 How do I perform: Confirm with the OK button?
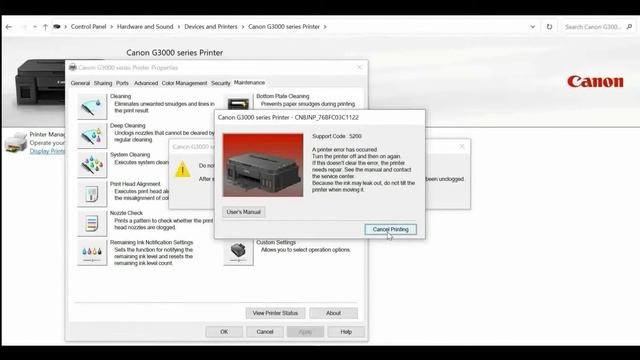pos(224,332)
